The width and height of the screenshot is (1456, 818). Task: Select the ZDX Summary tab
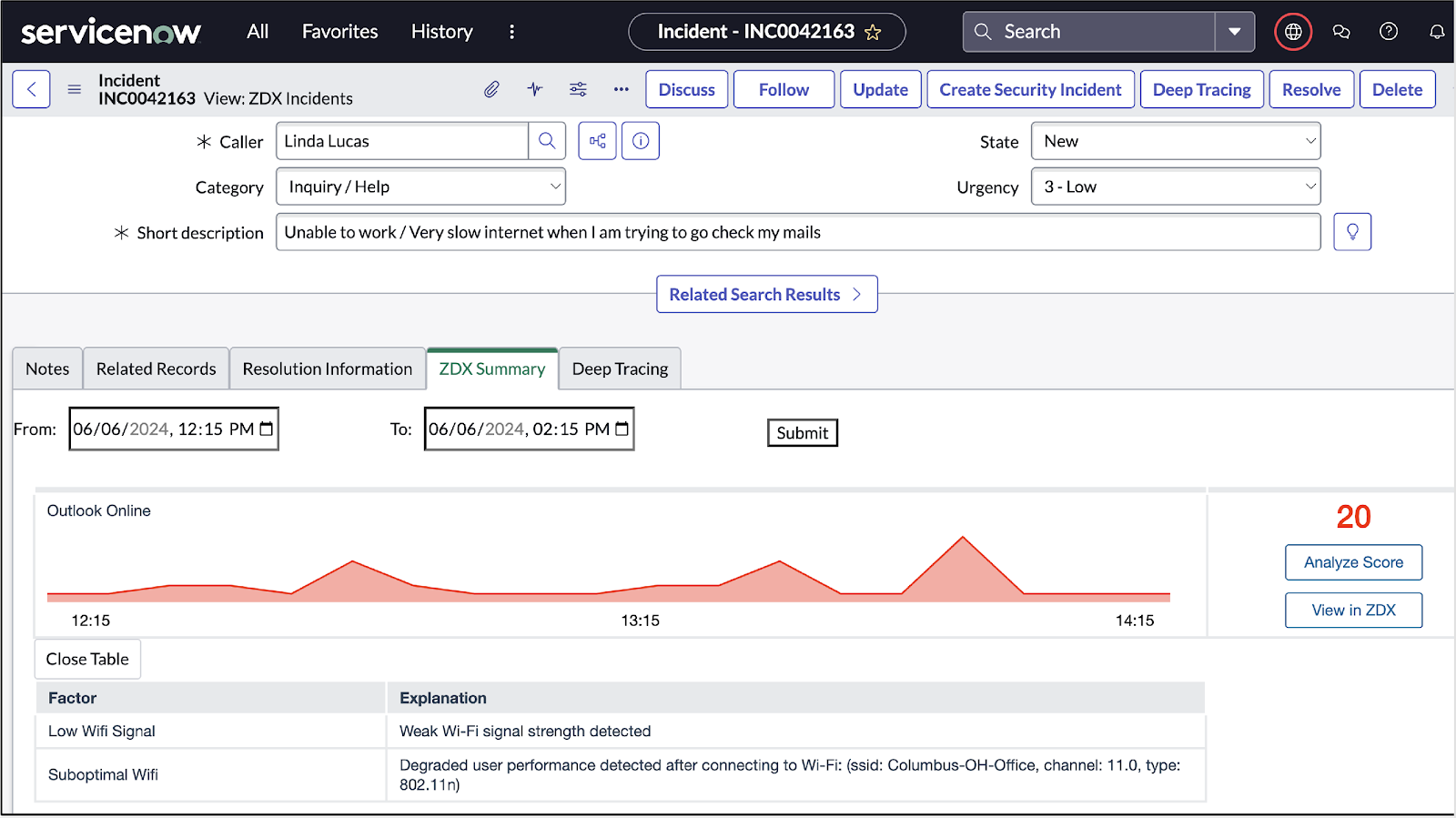point(492,369)
